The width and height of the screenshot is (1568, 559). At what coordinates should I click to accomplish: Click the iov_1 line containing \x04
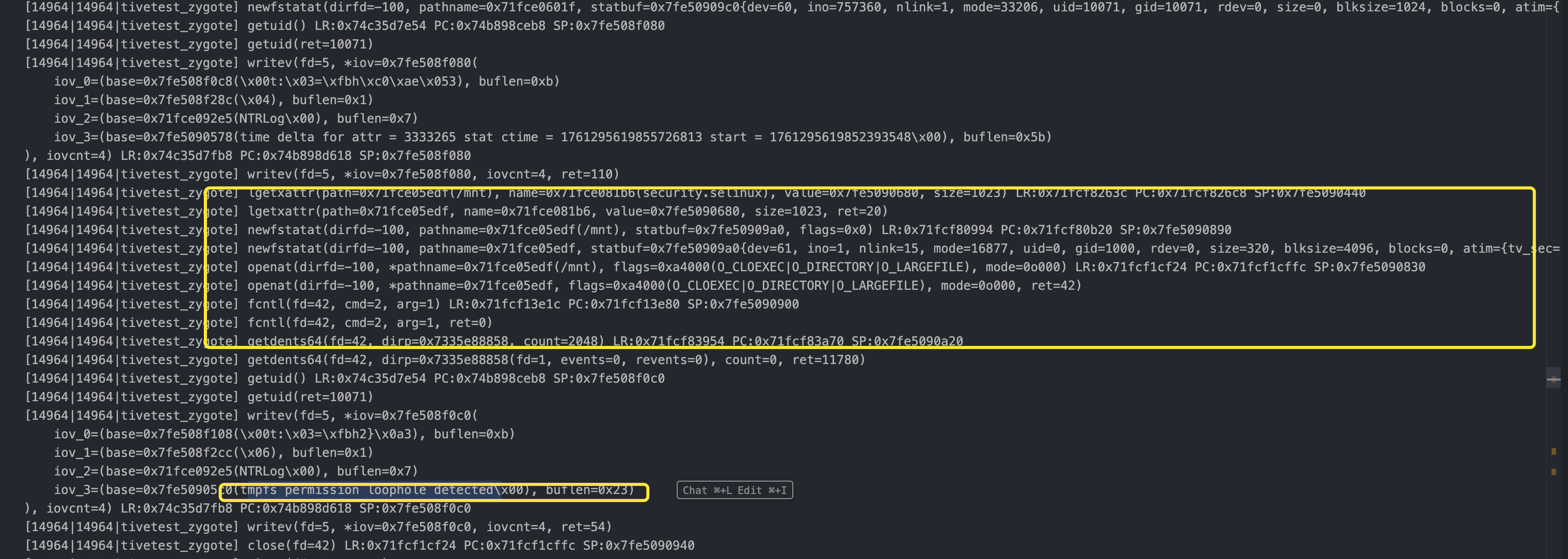click(x=213, y=101)
